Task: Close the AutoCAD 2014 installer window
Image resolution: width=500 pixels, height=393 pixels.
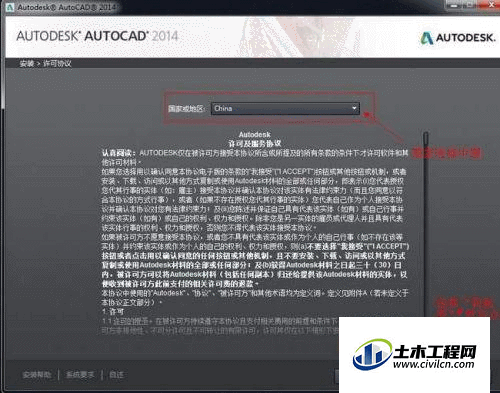Action: point(492,4)
